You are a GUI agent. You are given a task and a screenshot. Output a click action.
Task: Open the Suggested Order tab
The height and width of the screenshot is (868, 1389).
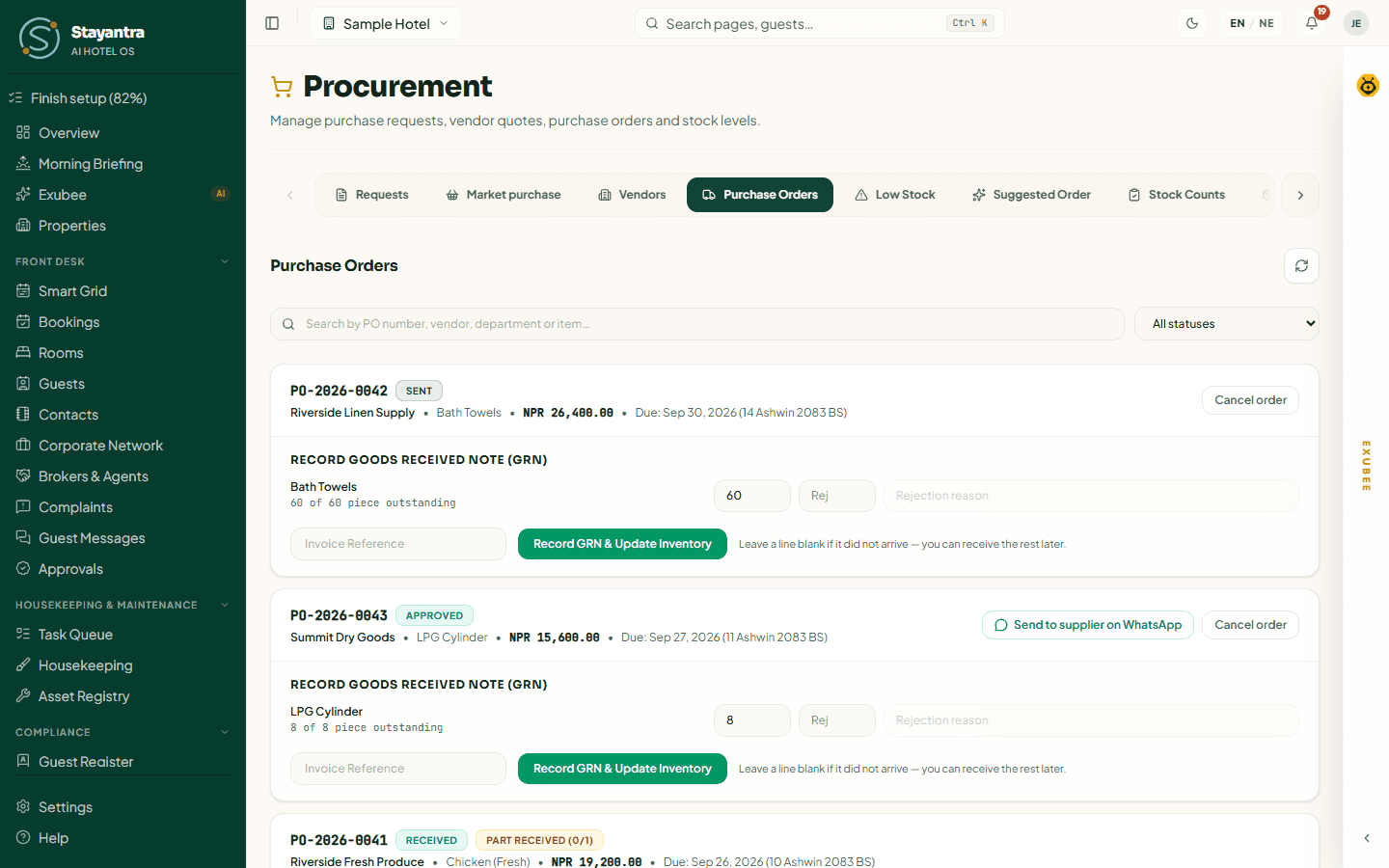pyautogui.click(x=1031, y=195)
